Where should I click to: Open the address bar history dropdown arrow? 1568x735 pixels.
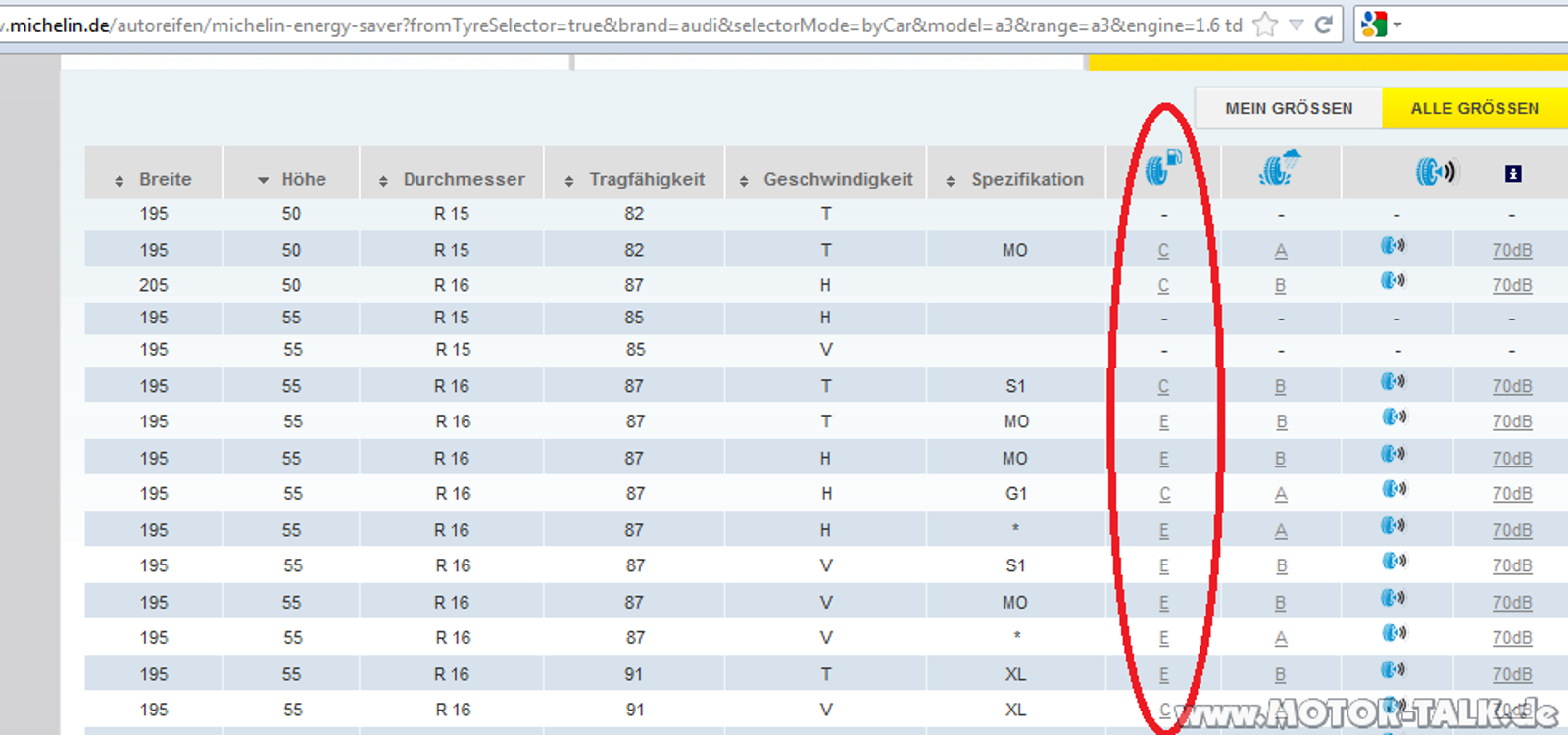pyautogui.click(x=1296, y=24)
